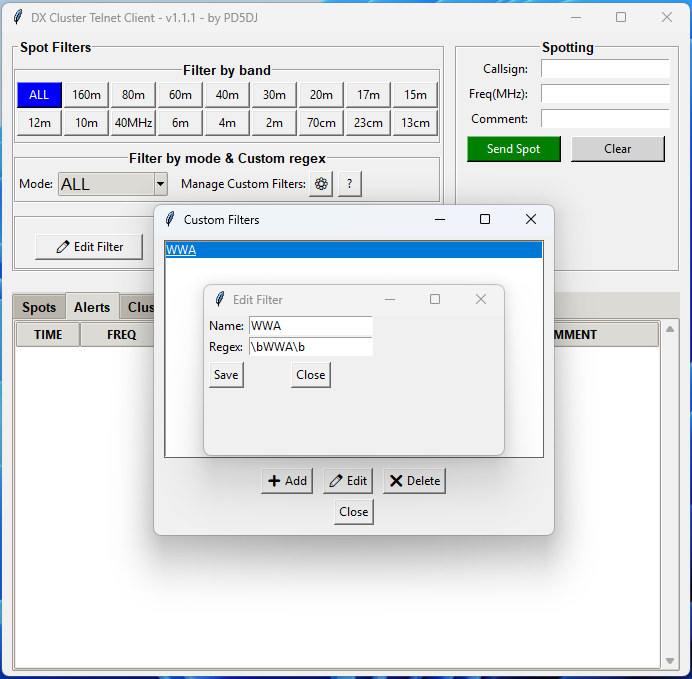692x679 pixels.
Task: Minimize the Custom Filters dialog
Action: 439,219
